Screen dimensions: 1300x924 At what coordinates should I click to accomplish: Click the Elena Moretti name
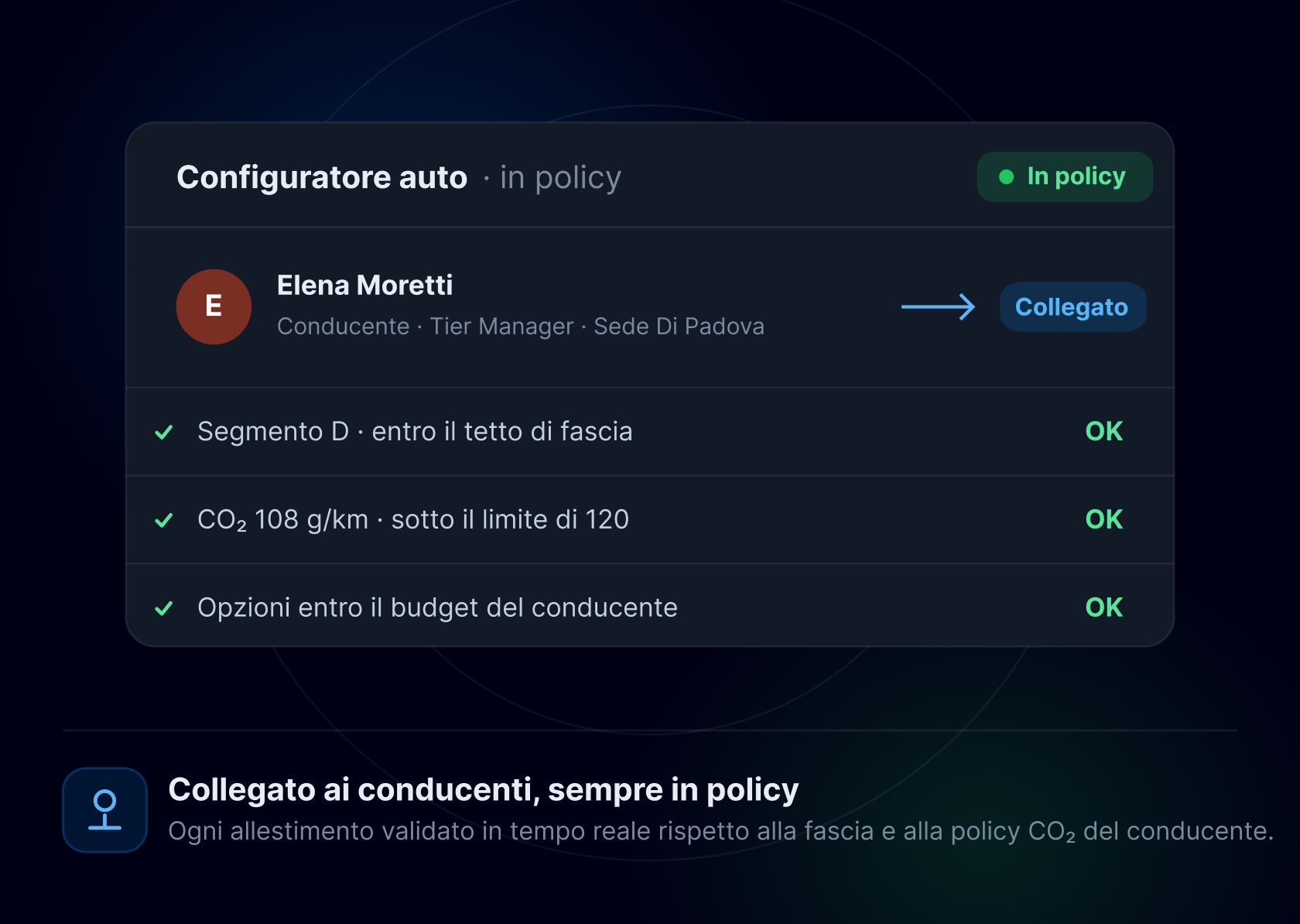click(364, 286)
